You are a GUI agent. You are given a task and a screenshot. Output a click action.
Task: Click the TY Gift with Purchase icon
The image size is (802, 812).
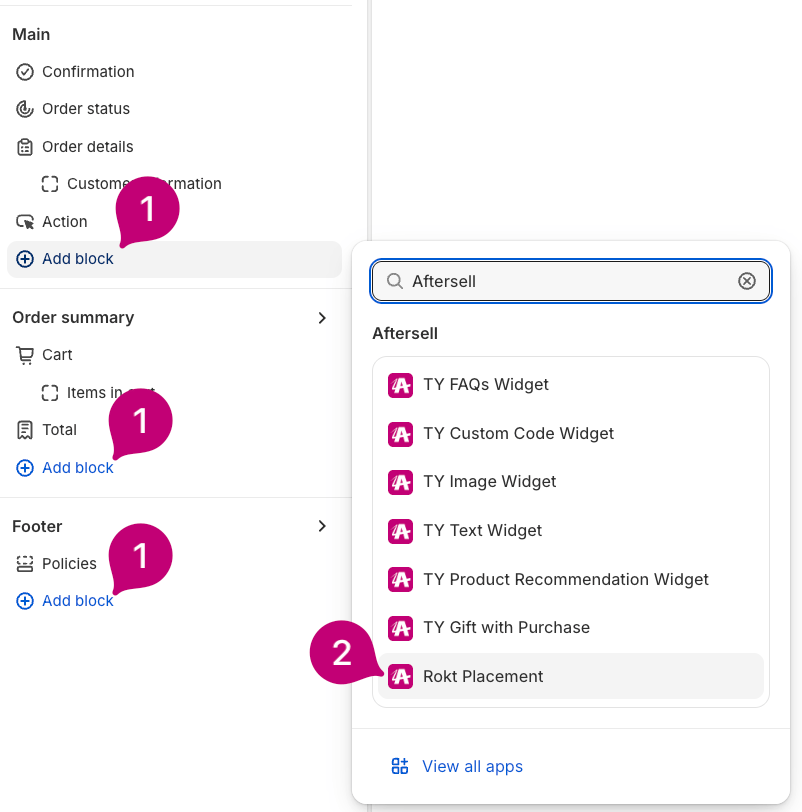coord(400,628)
